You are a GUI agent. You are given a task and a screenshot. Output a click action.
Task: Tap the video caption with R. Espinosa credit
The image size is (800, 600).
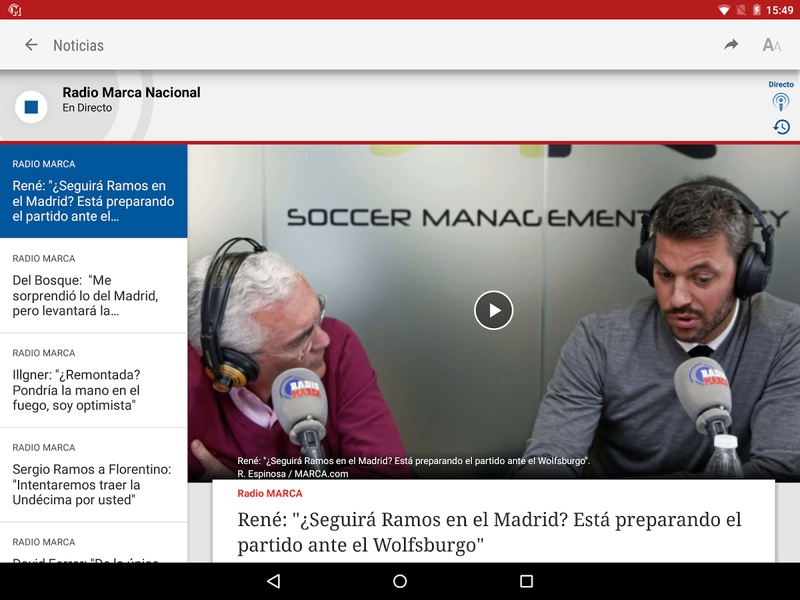click(413, 467)
